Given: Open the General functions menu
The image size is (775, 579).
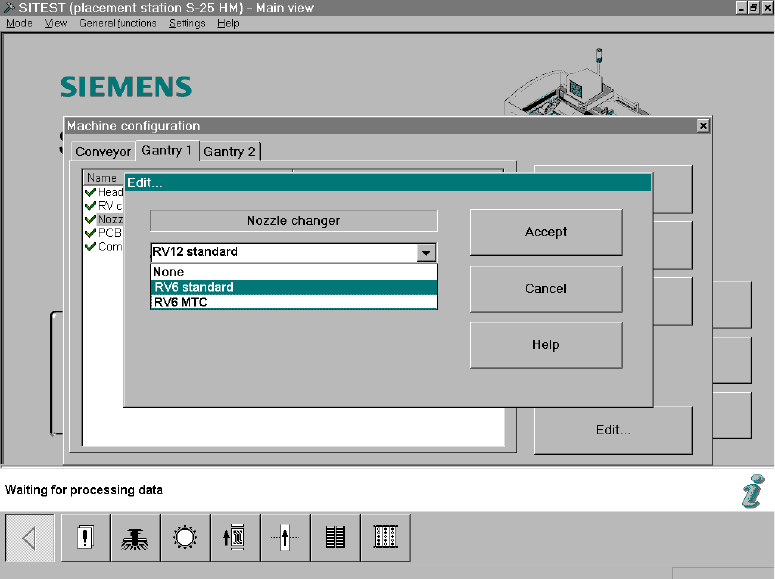Looking at the screenshot, I should point(117,23).
